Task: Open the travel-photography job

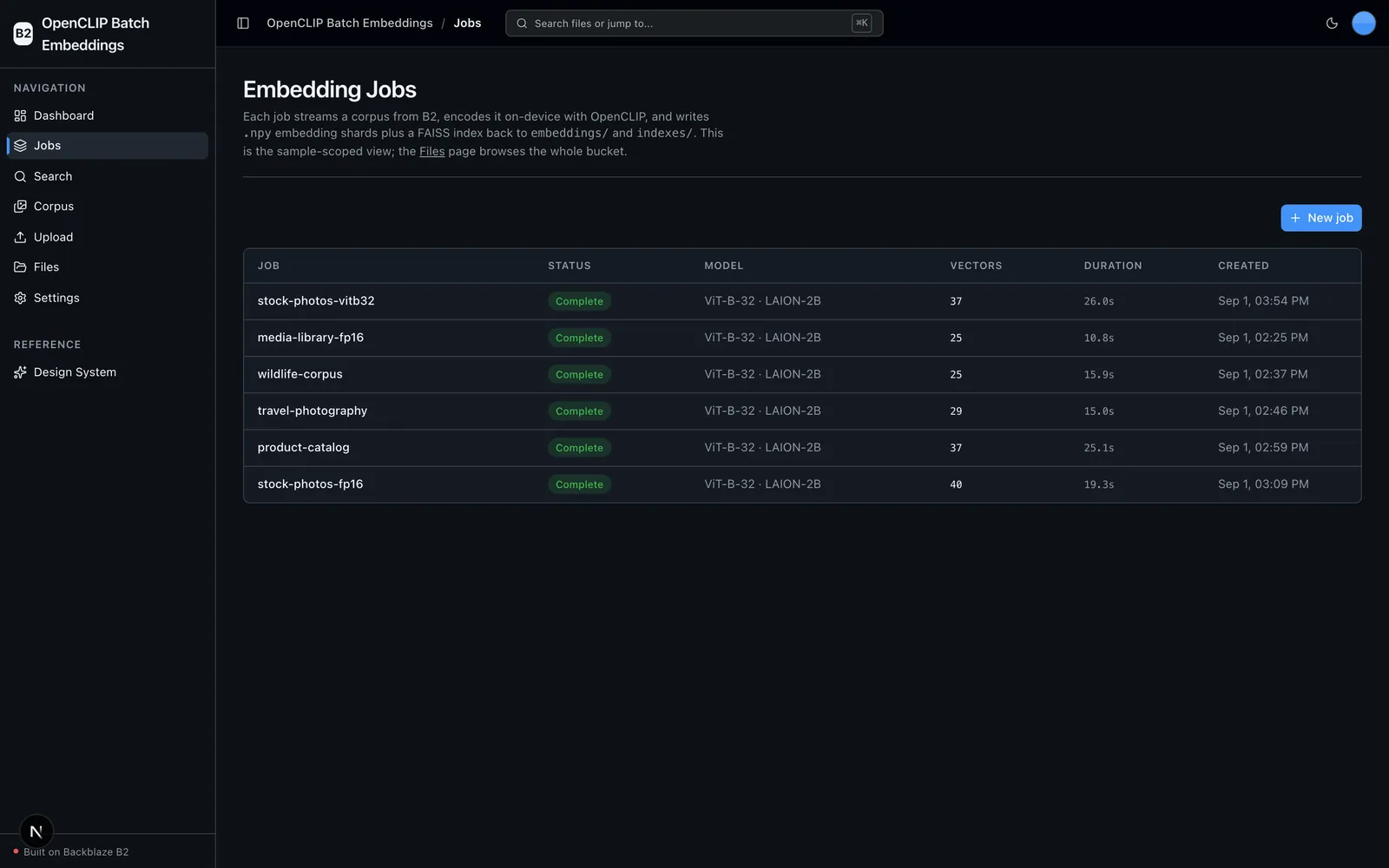Action: click(x=312, y=411)
